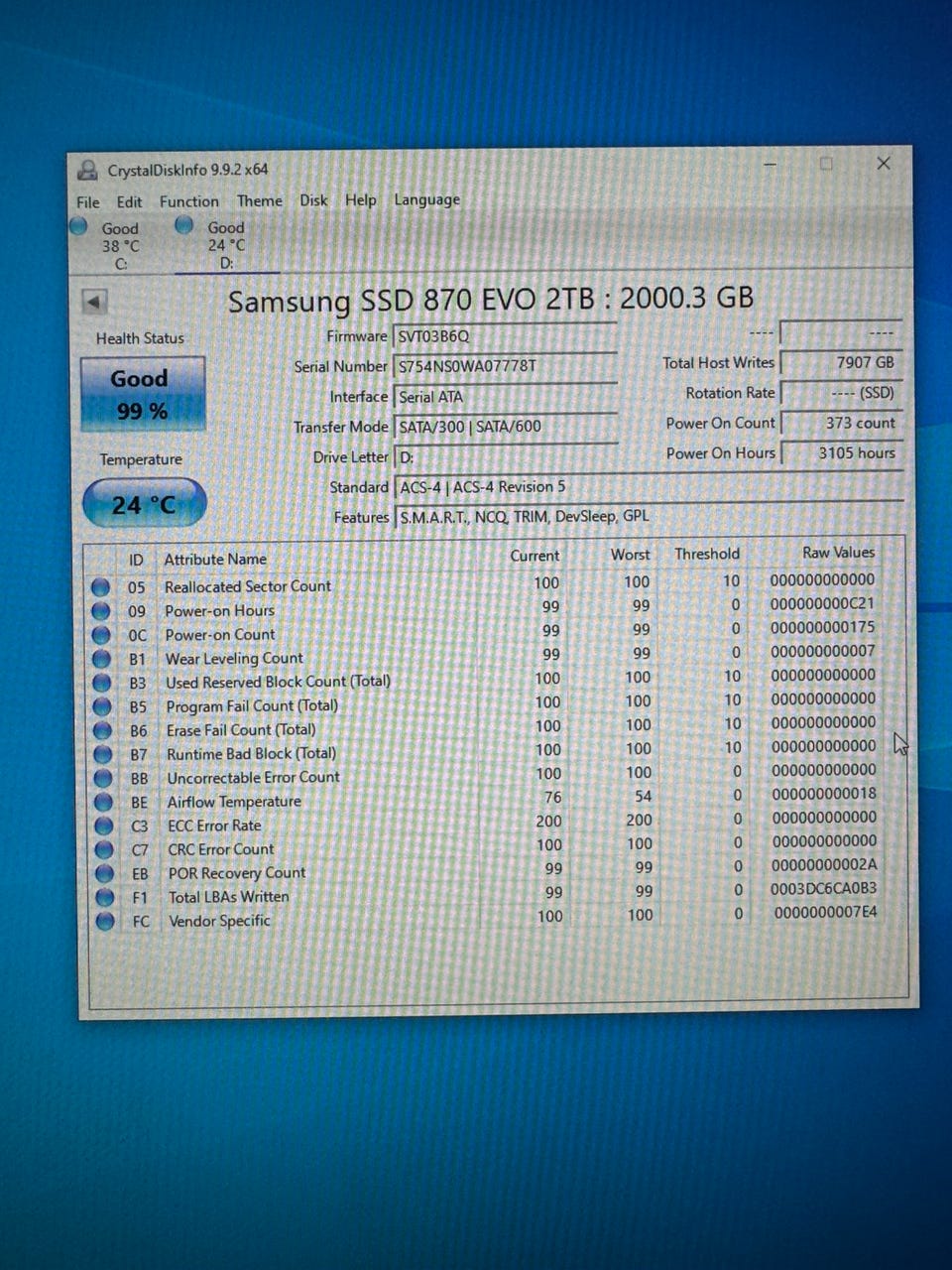Click status circle for Total LBAs Written
952x1270 pixels.
click(x=104, y=897)
